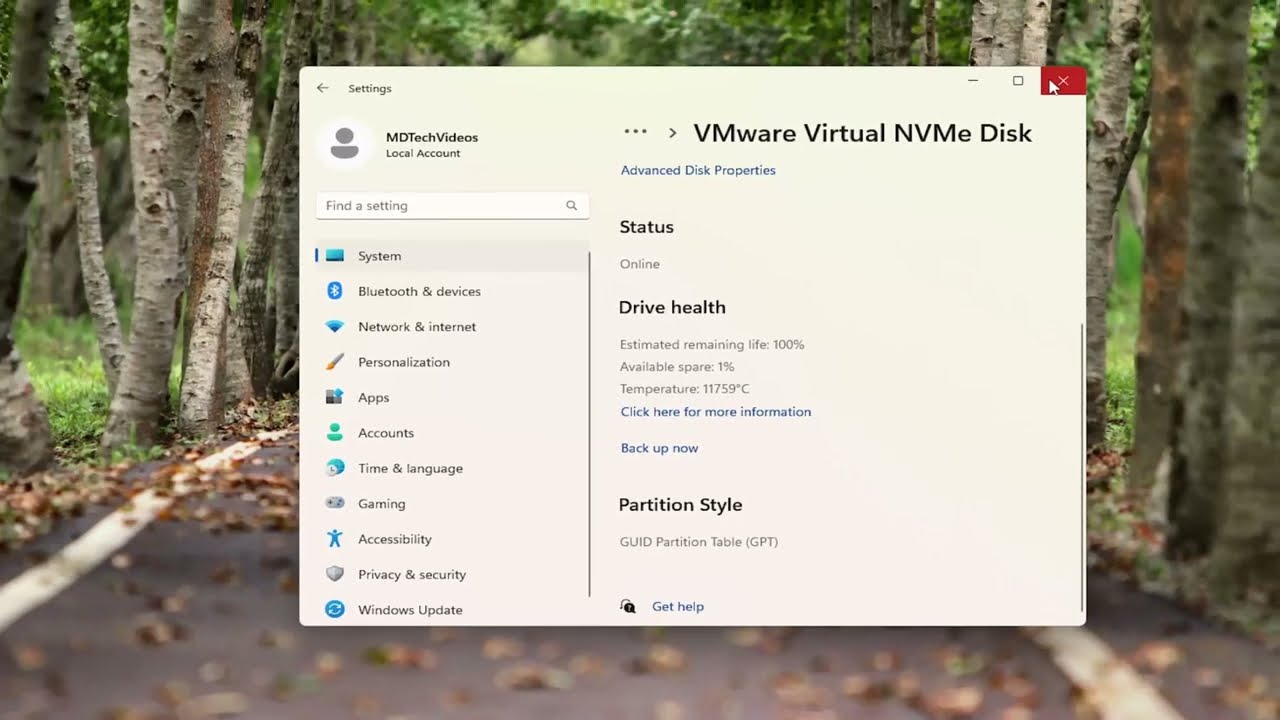Click the Time & language globe icon
Viewport: 1280px width, 720px height.
(335, 468)
